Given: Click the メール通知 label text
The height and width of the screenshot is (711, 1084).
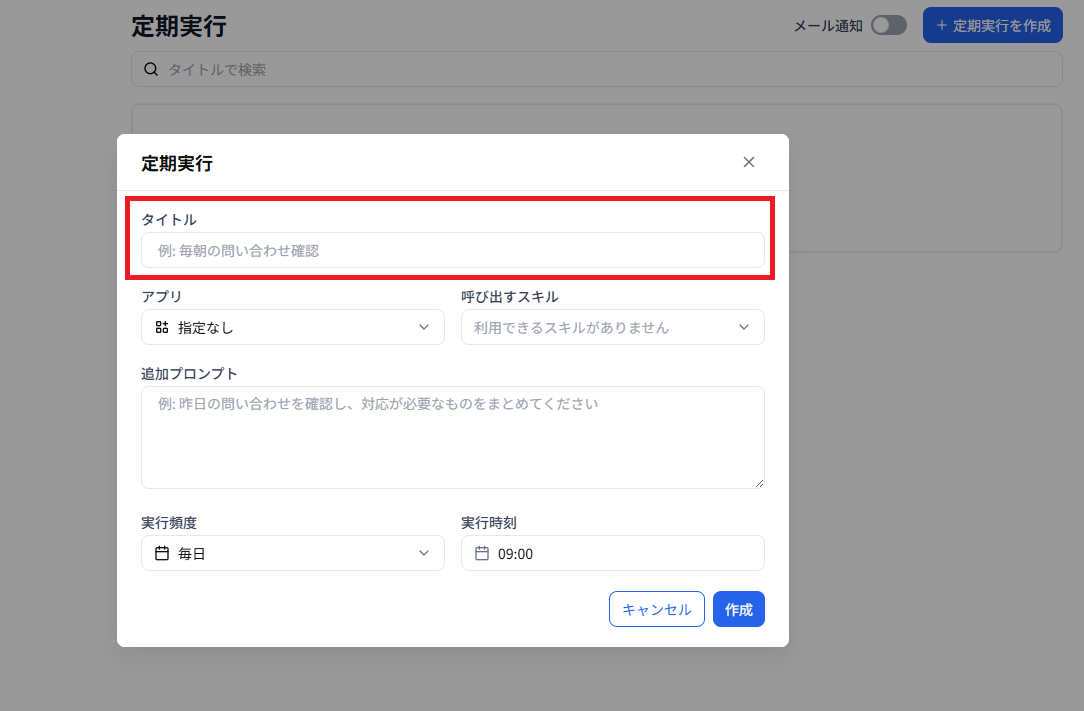Looking at the screenshot, I should coord(828,26).
